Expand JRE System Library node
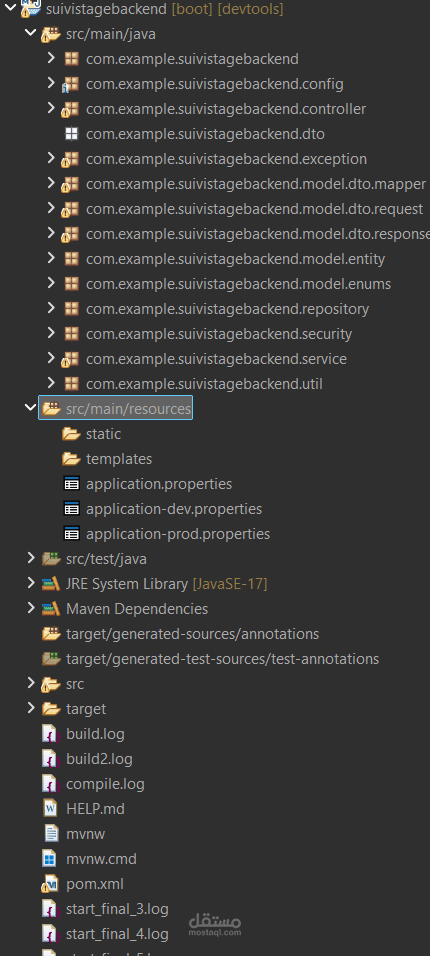Viewport: 430px width, 956px height. [x=30, y=583]
